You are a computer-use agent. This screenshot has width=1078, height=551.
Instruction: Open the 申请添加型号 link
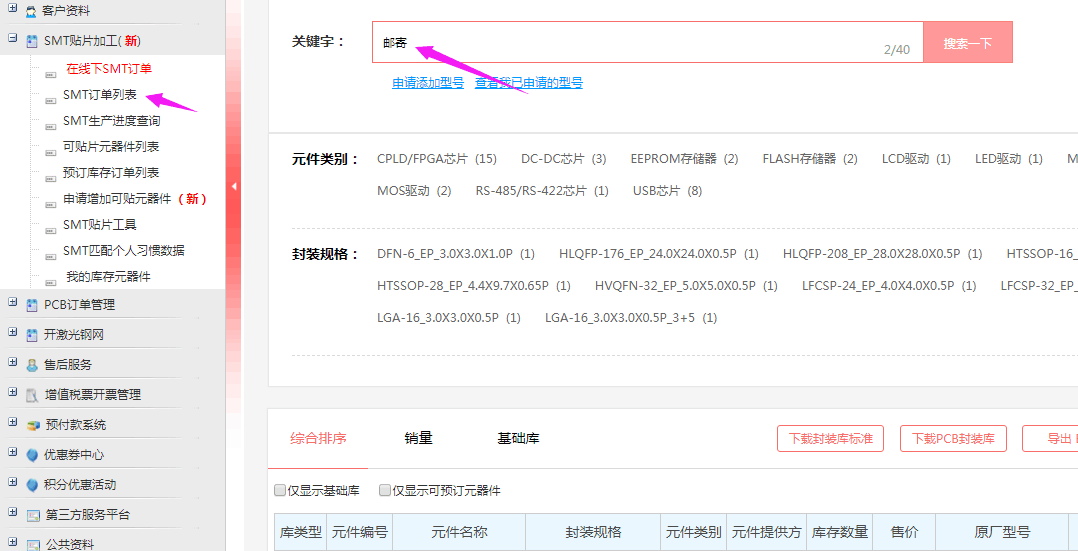[x=428, y=83]
